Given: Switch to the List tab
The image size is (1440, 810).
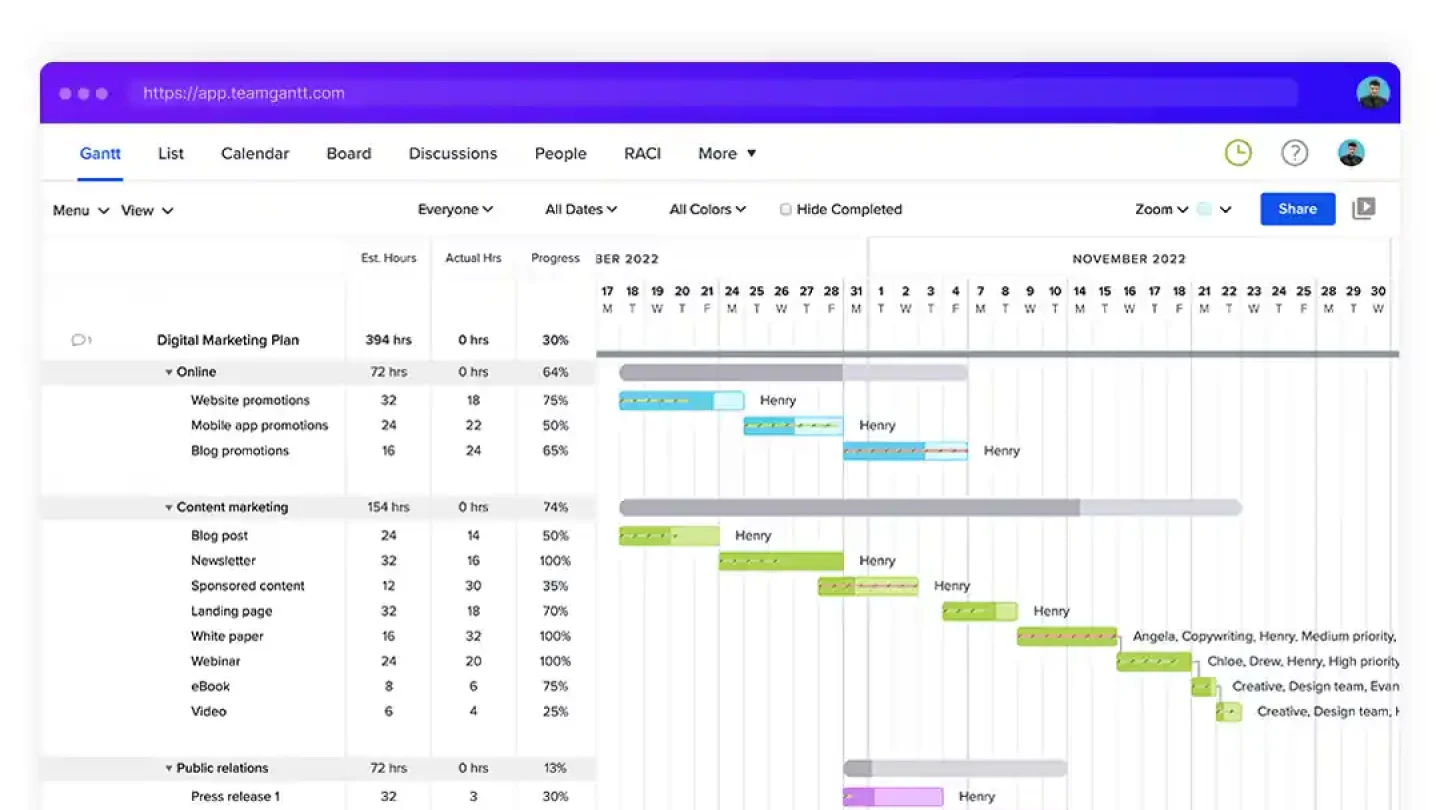Looking at the screenshot, I should tap(171, 153).
